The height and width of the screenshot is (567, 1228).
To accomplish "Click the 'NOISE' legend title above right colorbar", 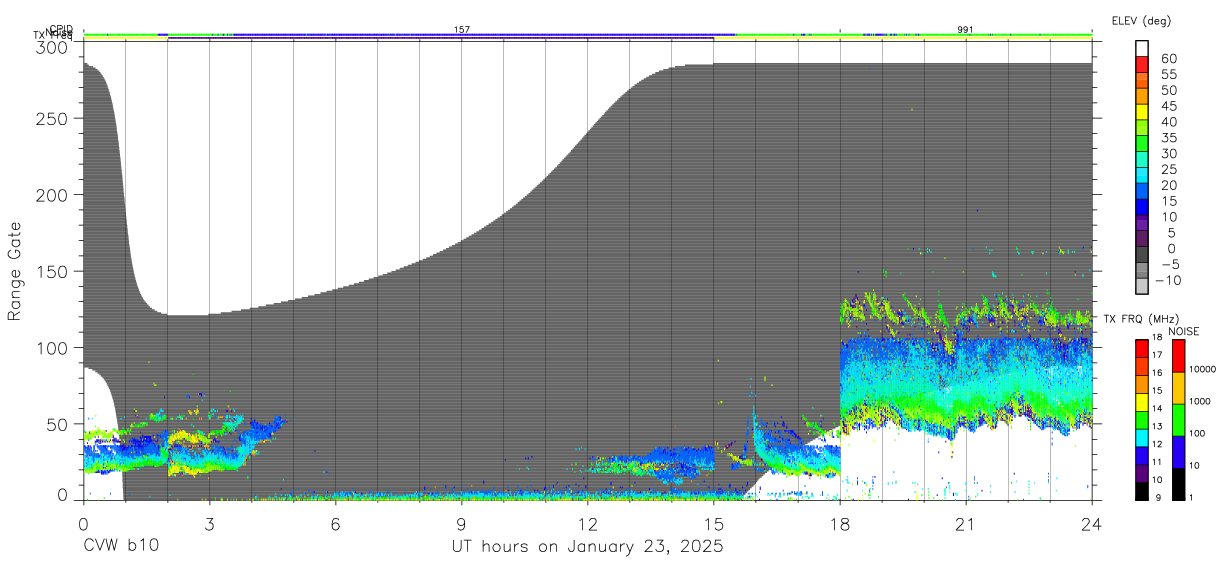I will tap(1183, 331).
